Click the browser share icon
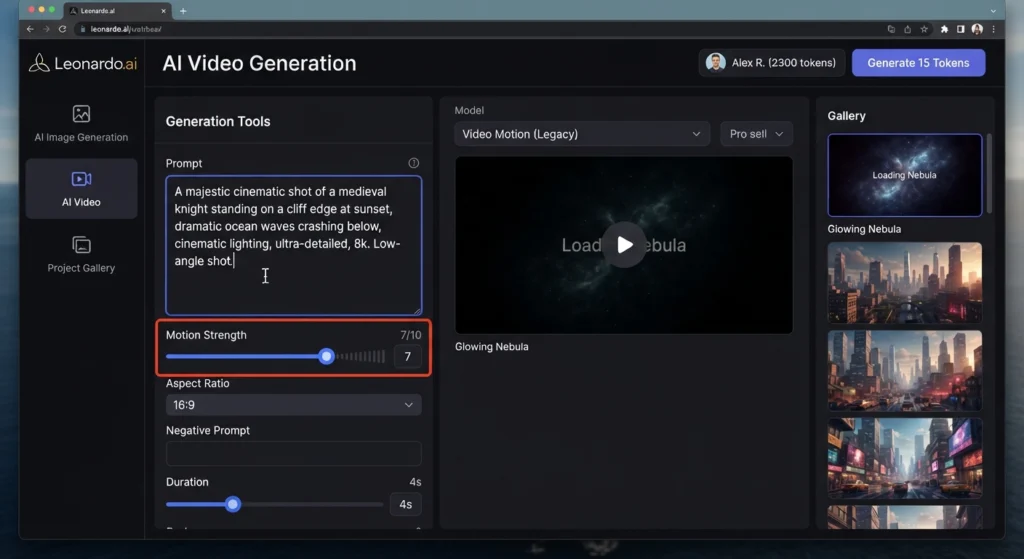The height and width of the screenshot is (559, 1024). click(908, 29)
